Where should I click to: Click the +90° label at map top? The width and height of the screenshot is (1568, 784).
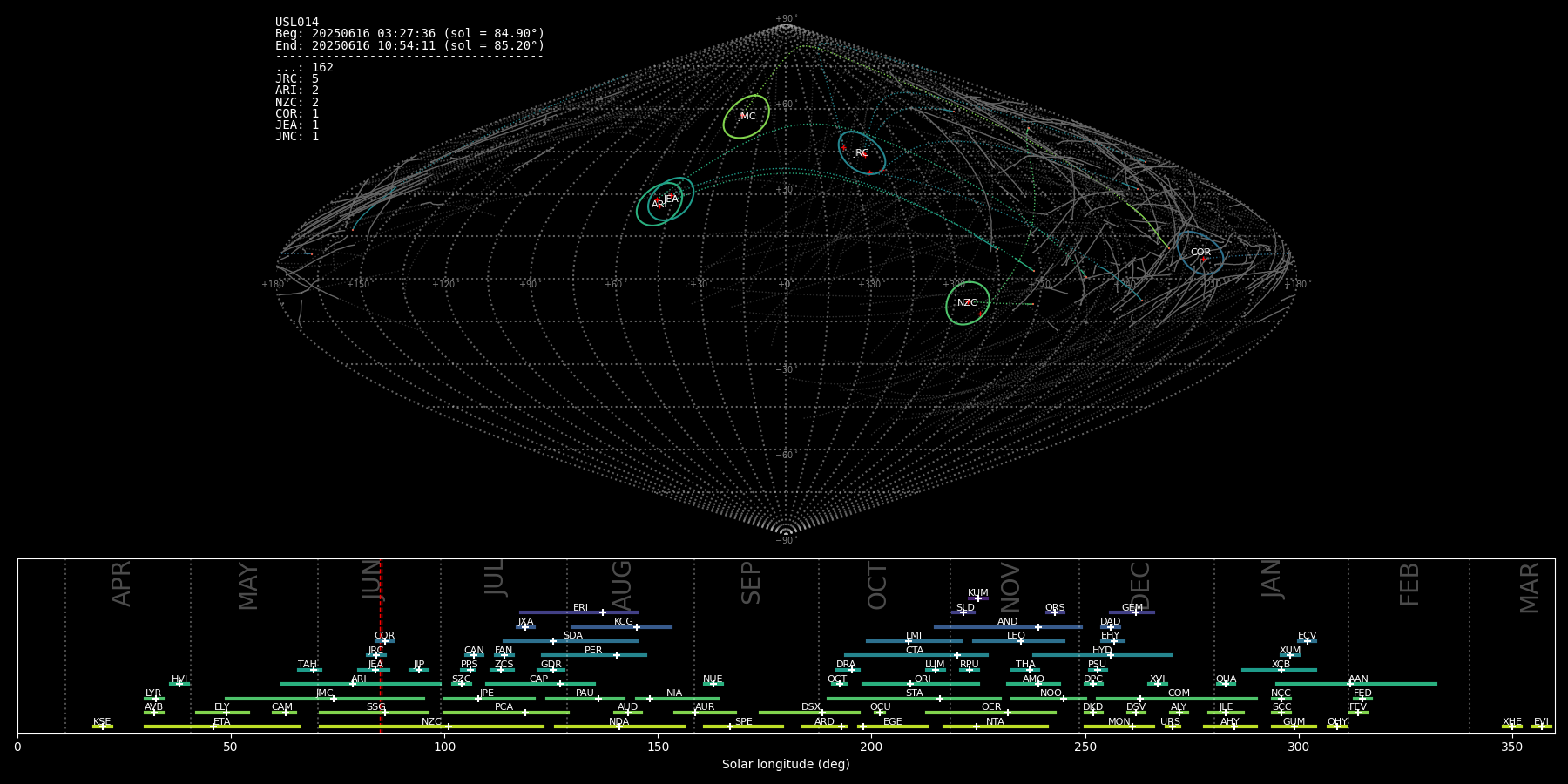point(786,18)
